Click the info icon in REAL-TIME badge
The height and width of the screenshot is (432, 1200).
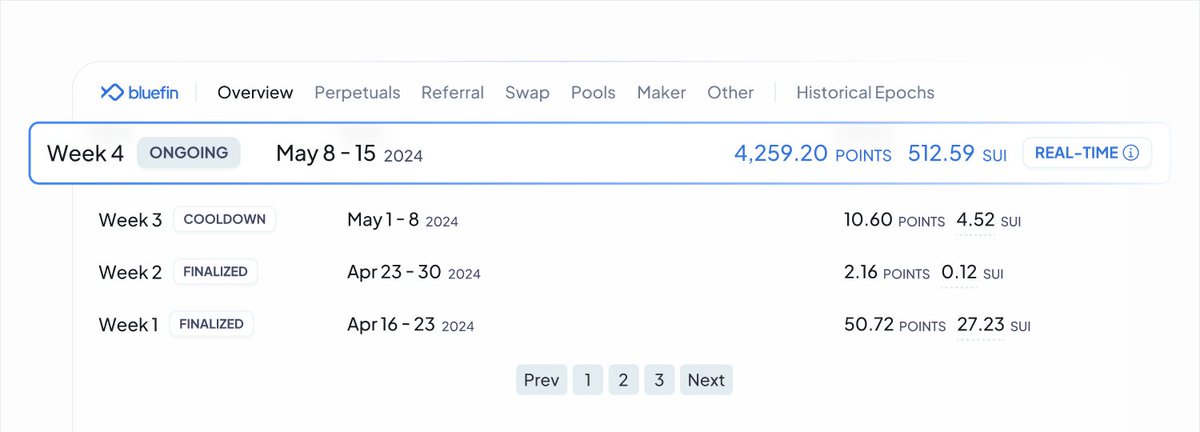click(x=1131, y=153)
